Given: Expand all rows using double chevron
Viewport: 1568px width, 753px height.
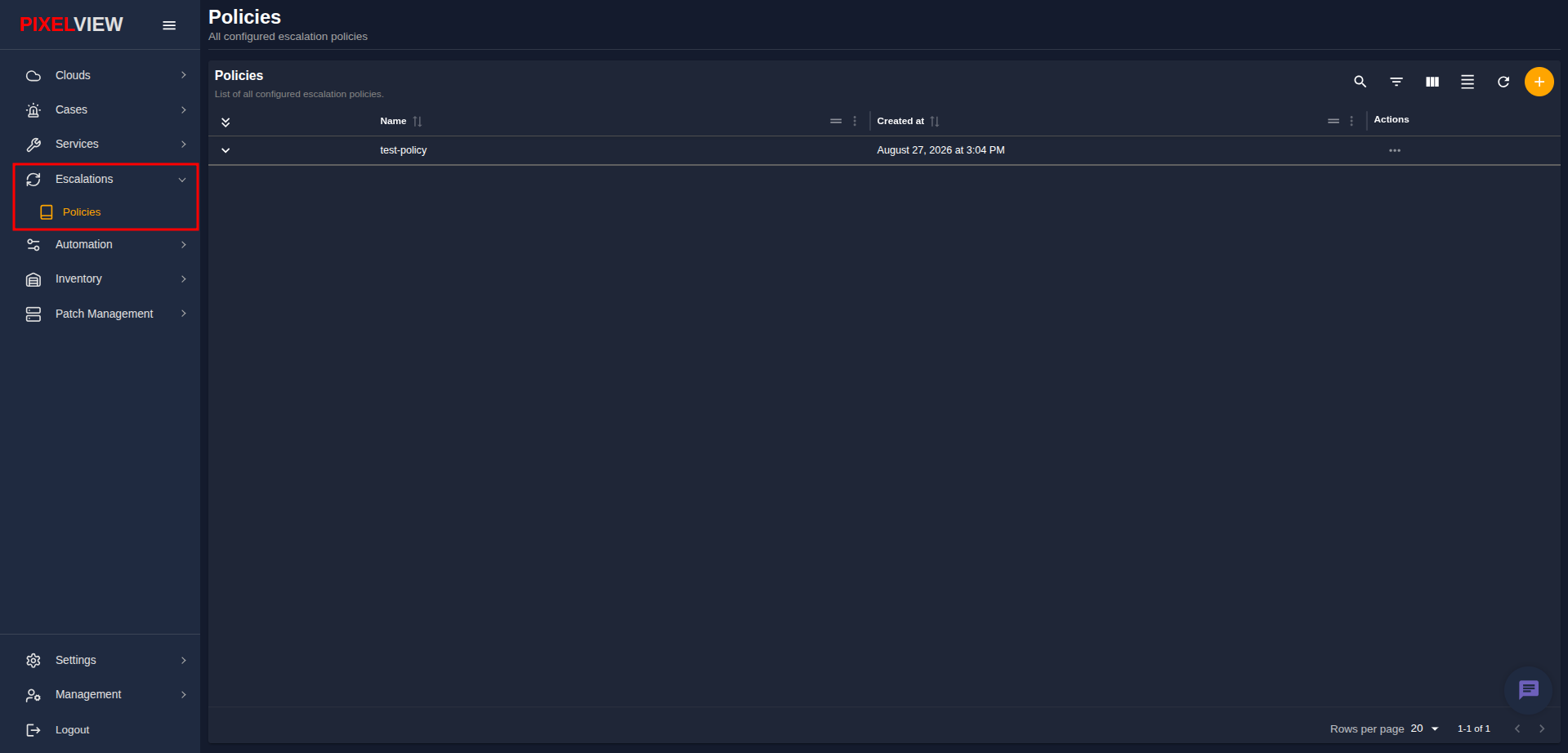Looking at the screenshot, I should point(226,122).
